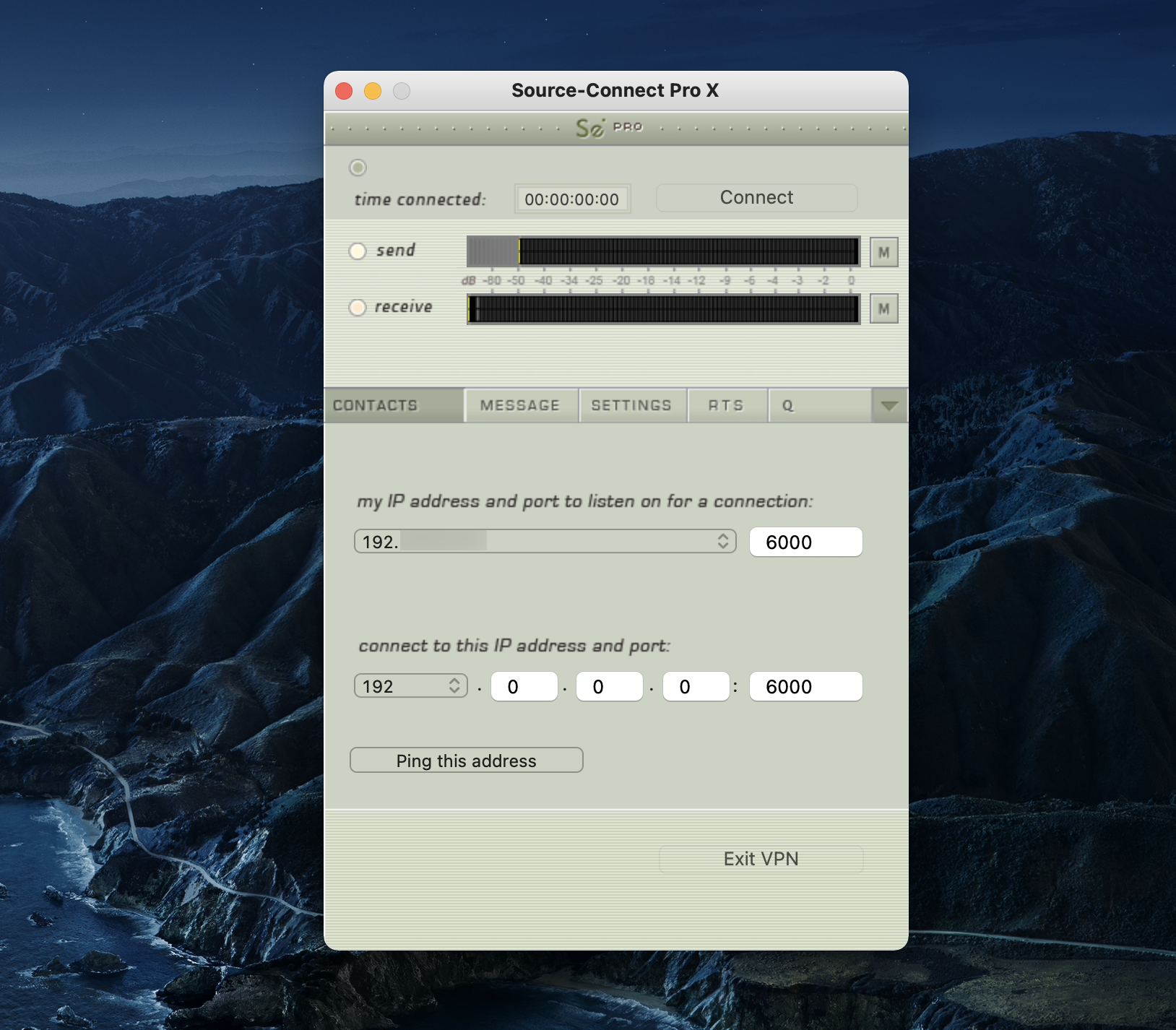The width and height of the screenshot is (1176, 1030).
Task: Click the second octet field of remote IP
Action: pyautogui.click(x=524, y=686)
